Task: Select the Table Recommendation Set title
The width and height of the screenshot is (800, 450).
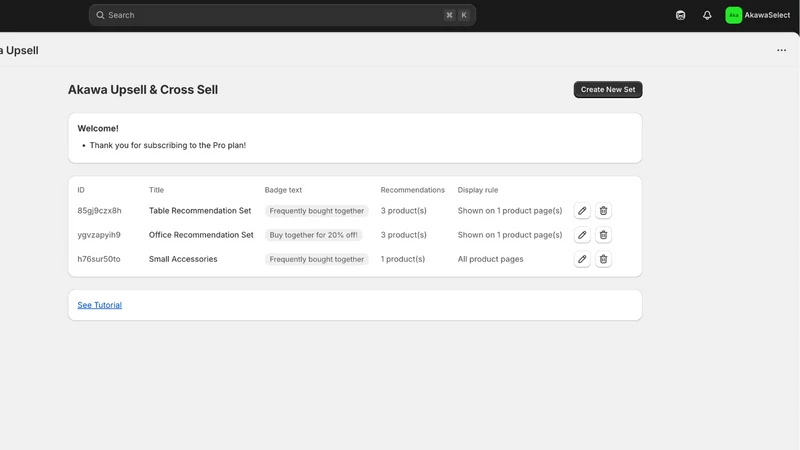Action: (x=200, y=211)
